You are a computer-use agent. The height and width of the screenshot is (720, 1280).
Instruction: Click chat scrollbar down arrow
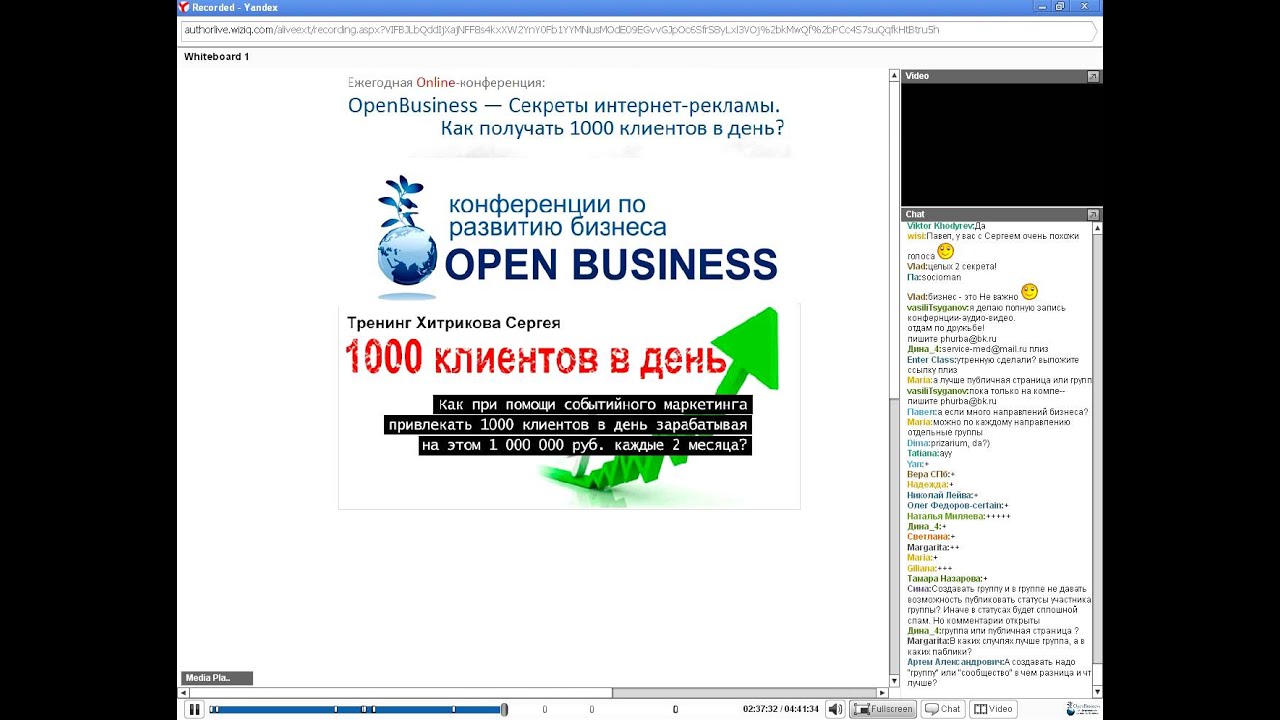coord(1097,691)
